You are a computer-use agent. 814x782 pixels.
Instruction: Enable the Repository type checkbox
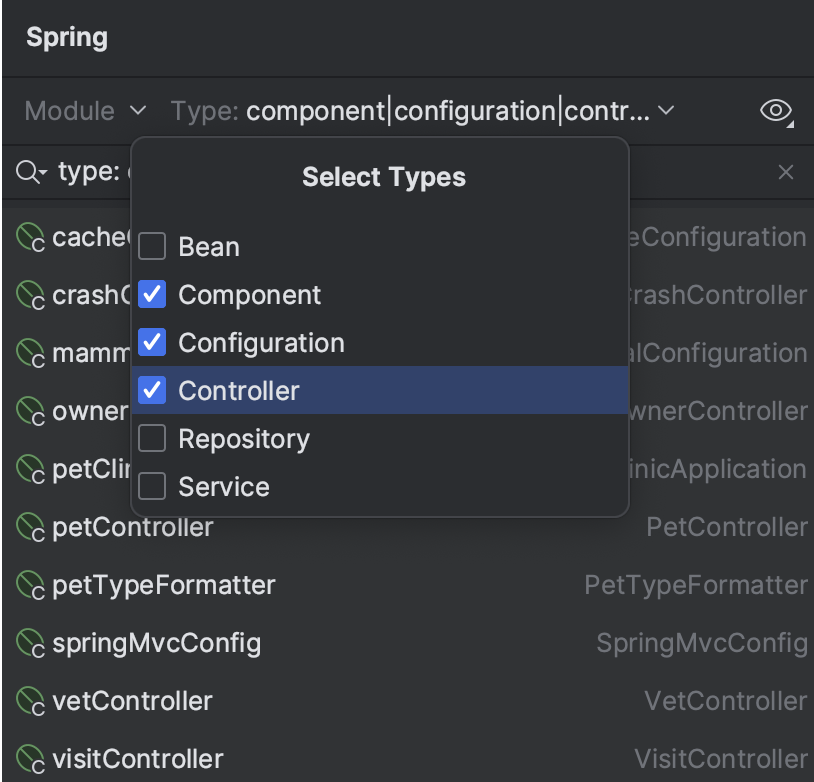pos(152,438)
